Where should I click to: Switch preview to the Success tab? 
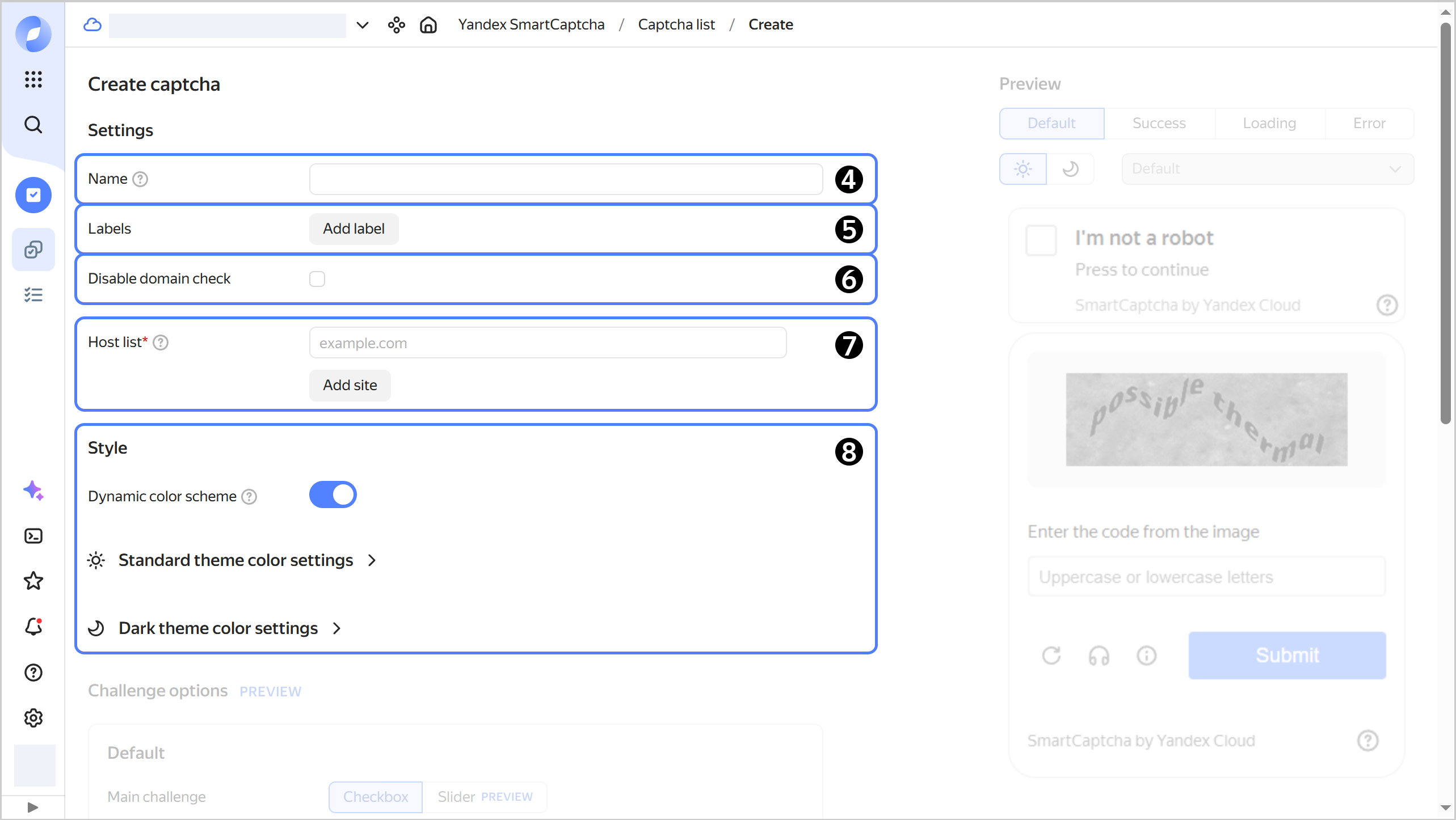pyautogui.click(x=1159, y=124)
